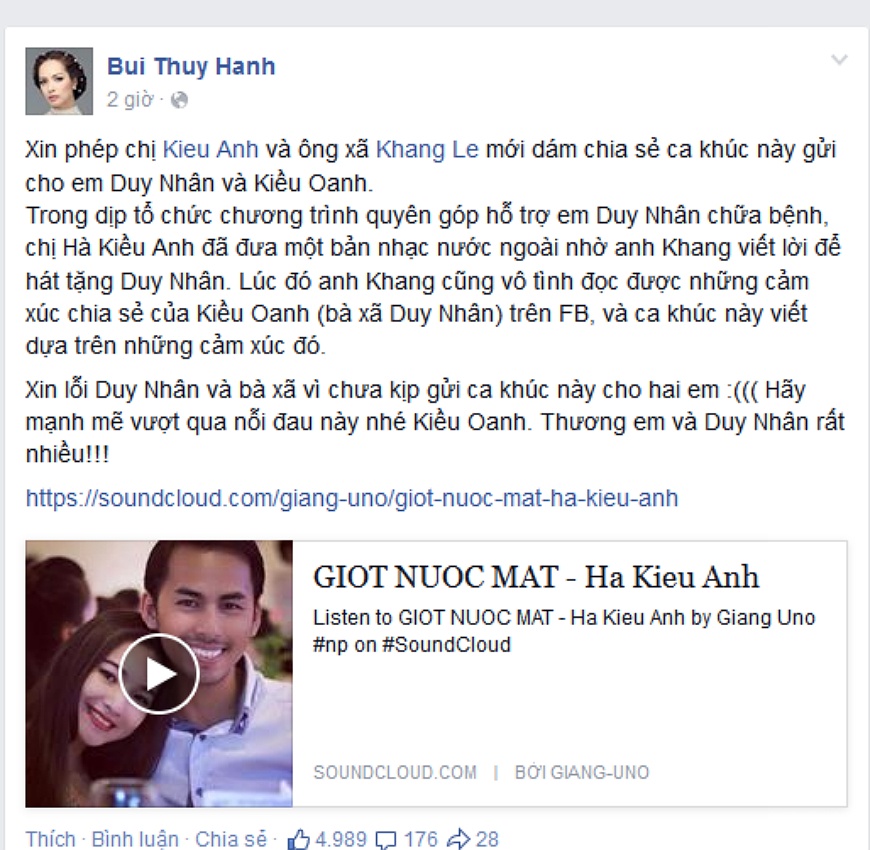The image size is (870, 850).
Task: Open the 2 giờ post timestamp
Action: click(130, 100)
